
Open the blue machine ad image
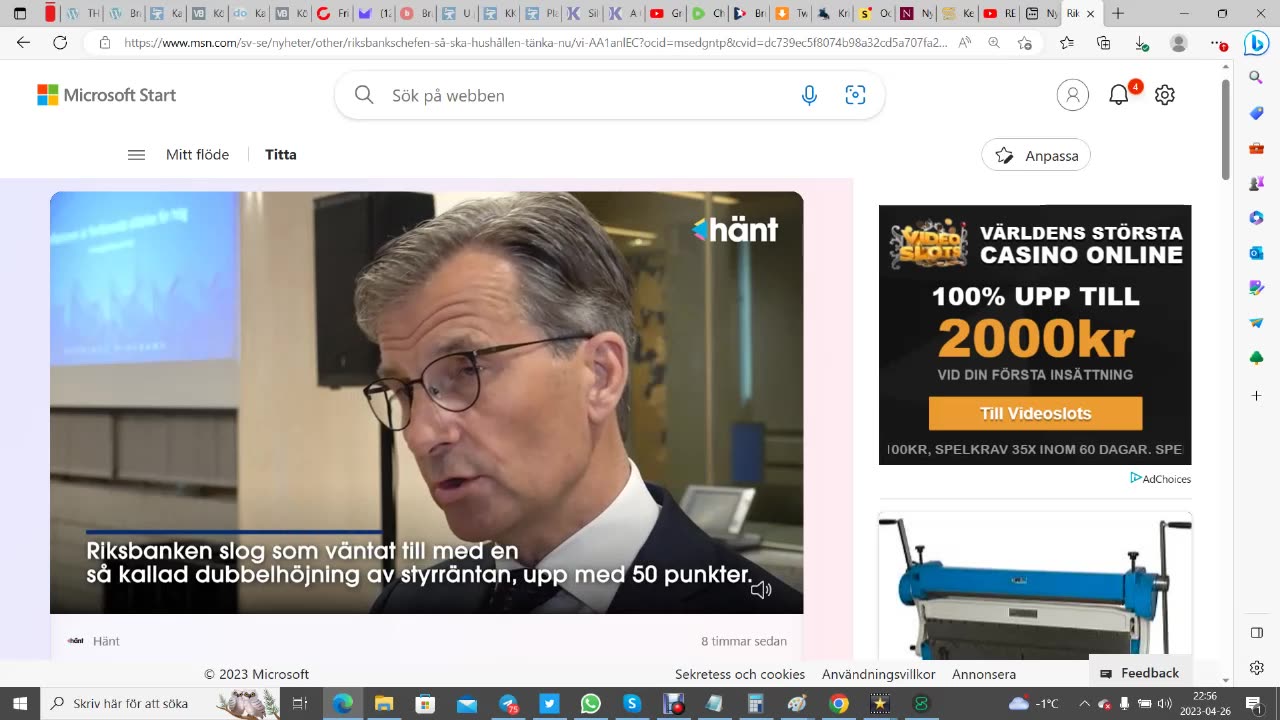(1035, 586)
